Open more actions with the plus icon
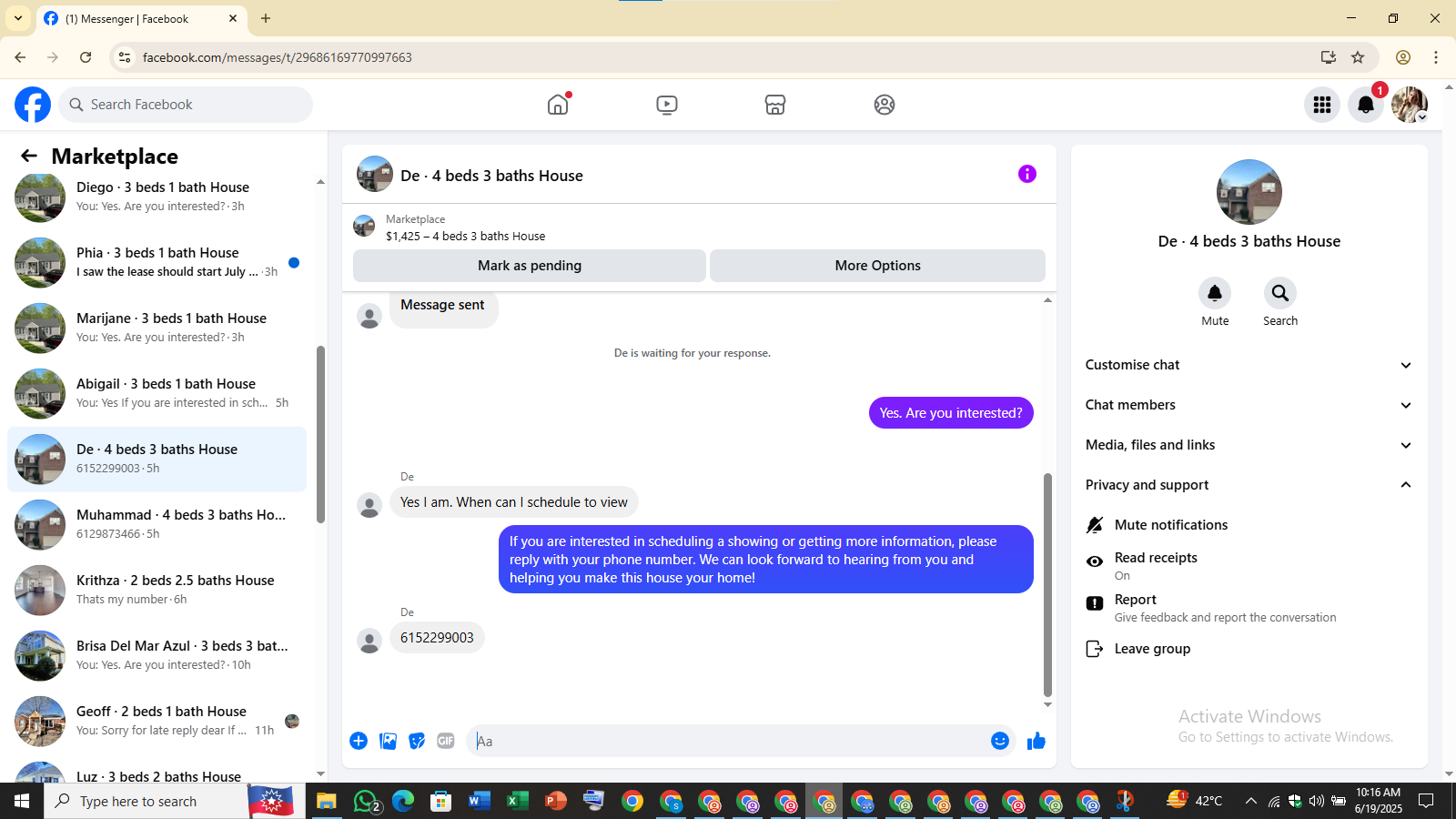This screenshot has width=1456, height=819. coord(359,741)
